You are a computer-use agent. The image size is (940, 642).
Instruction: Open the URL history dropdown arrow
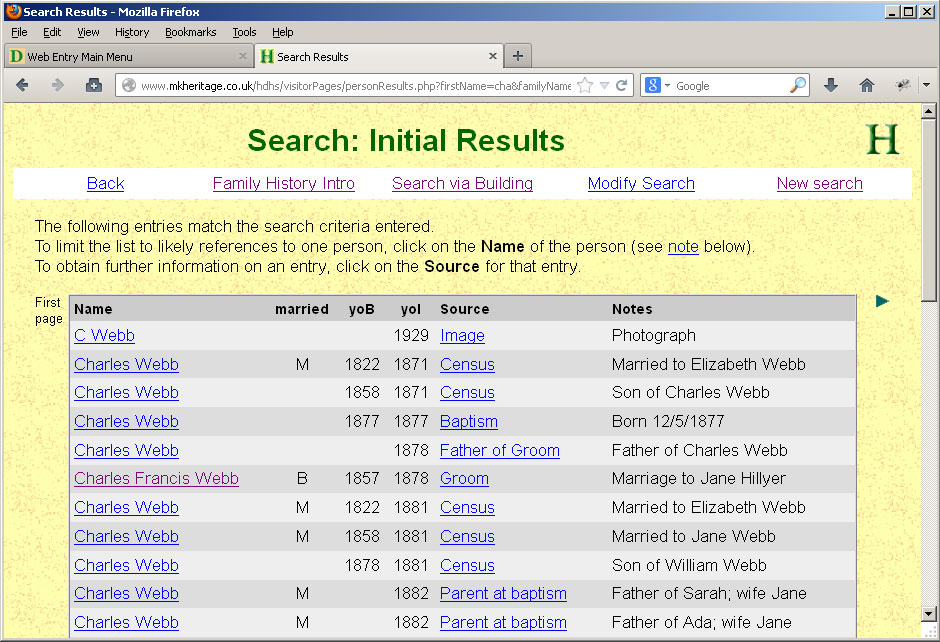click(x=604, y=86)
